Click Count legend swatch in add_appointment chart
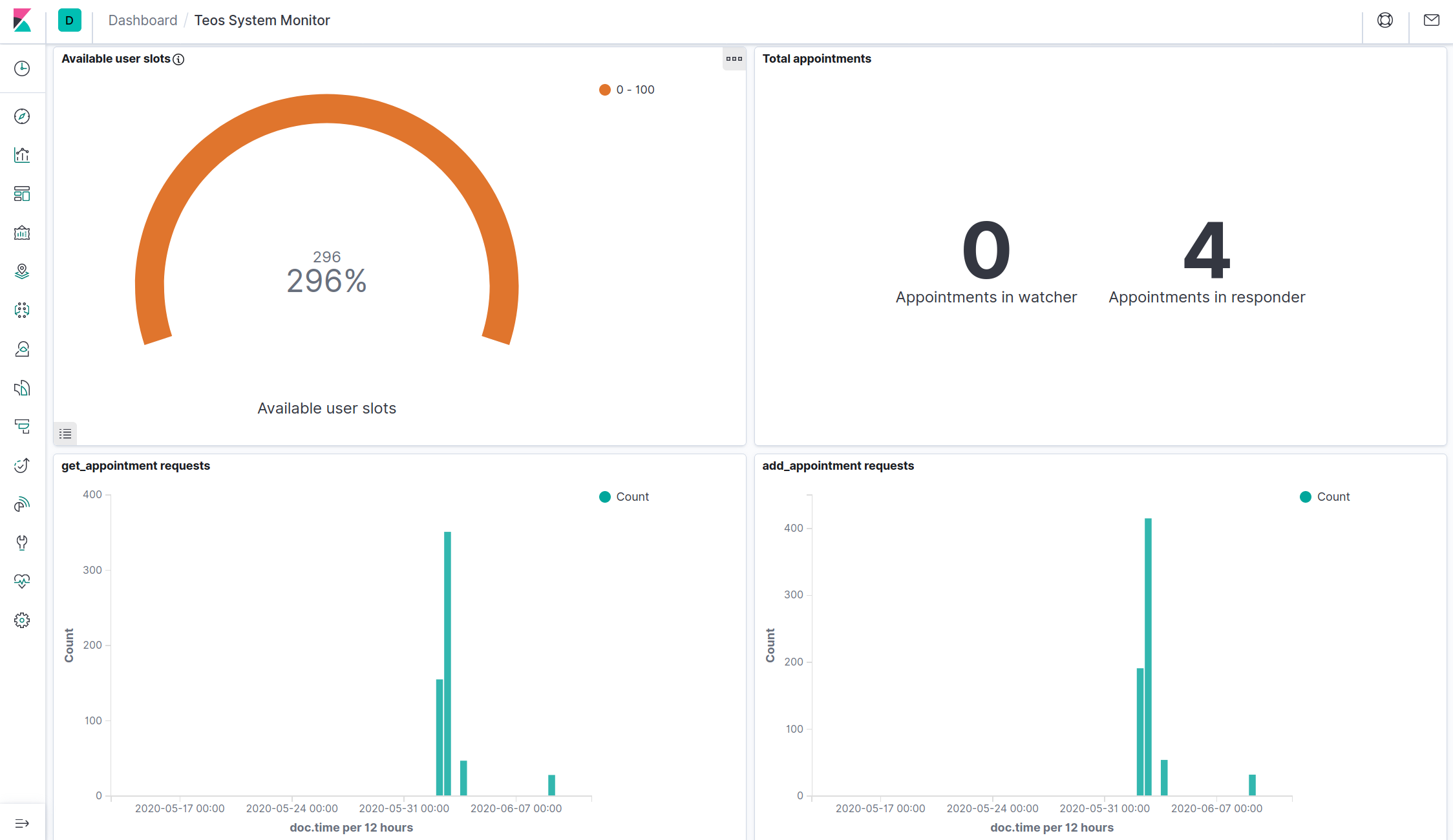The height and width of the screenshot is (840, 1453). pyautogui.click(x=1306, y=497)
